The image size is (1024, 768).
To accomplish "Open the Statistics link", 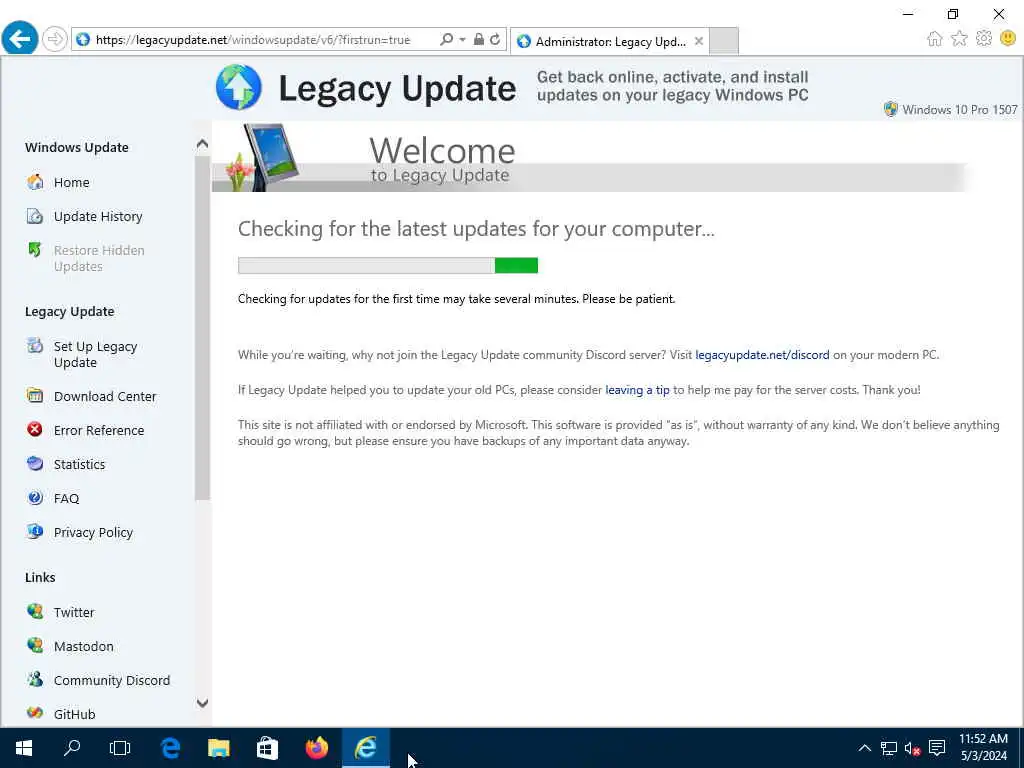I will tap(80, 464).
